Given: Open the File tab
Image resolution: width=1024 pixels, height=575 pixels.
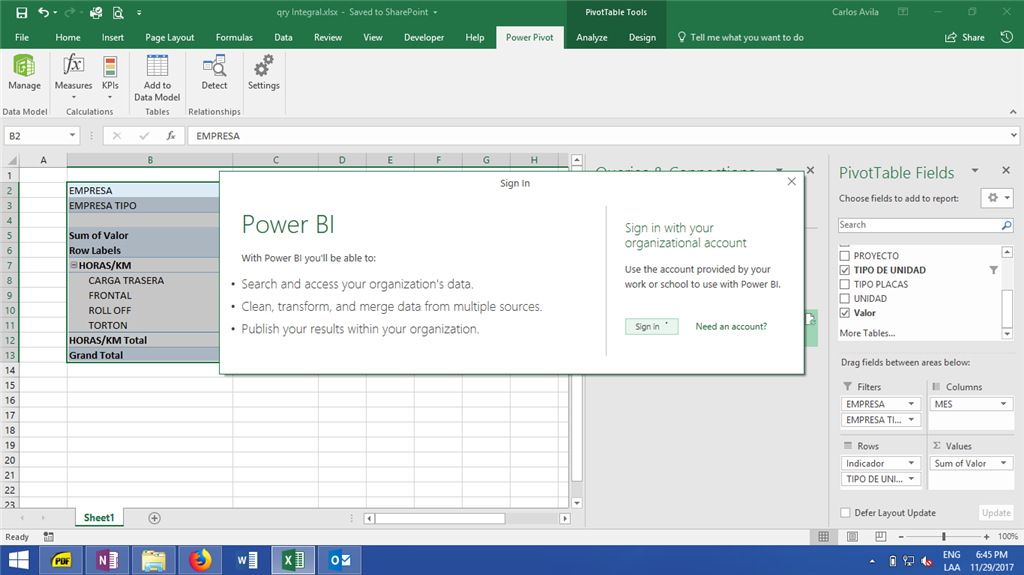Looking at the screenshot, I should click(x=22, y=37).
